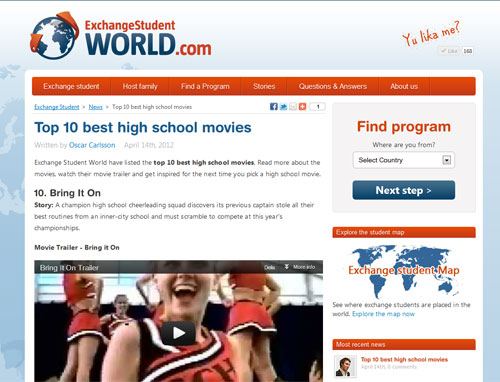Click the Yu lika me? handwritten text

pos(431,34)
